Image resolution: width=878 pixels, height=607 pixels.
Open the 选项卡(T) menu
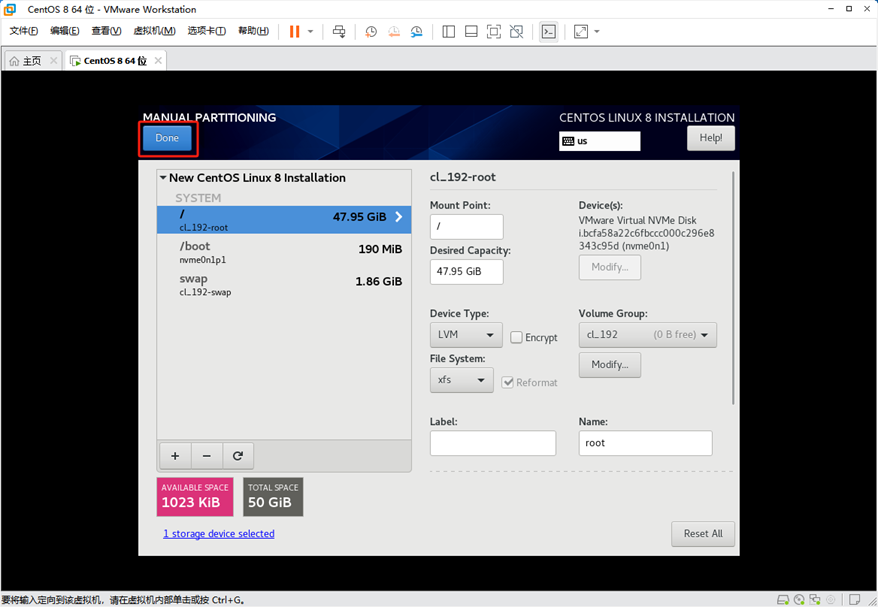pos(206,31)
